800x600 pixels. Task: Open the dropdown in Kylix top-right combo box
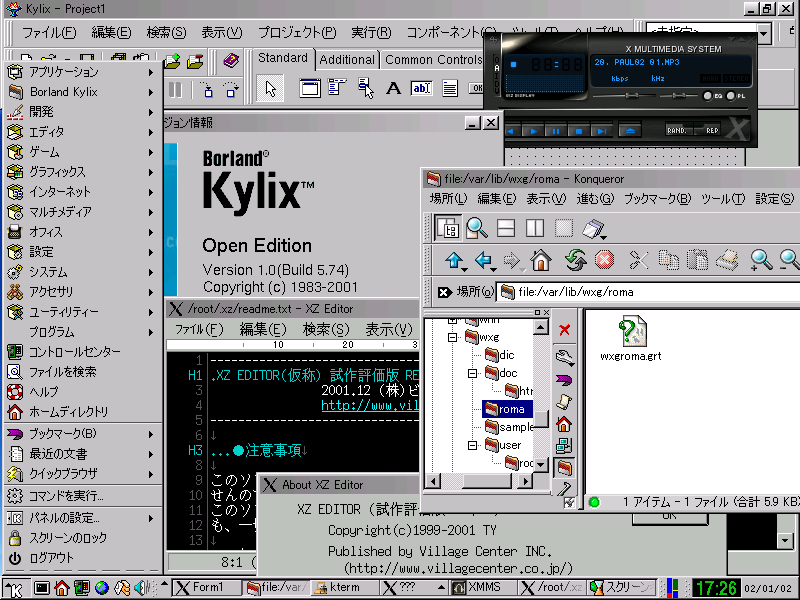coord(763,34)
